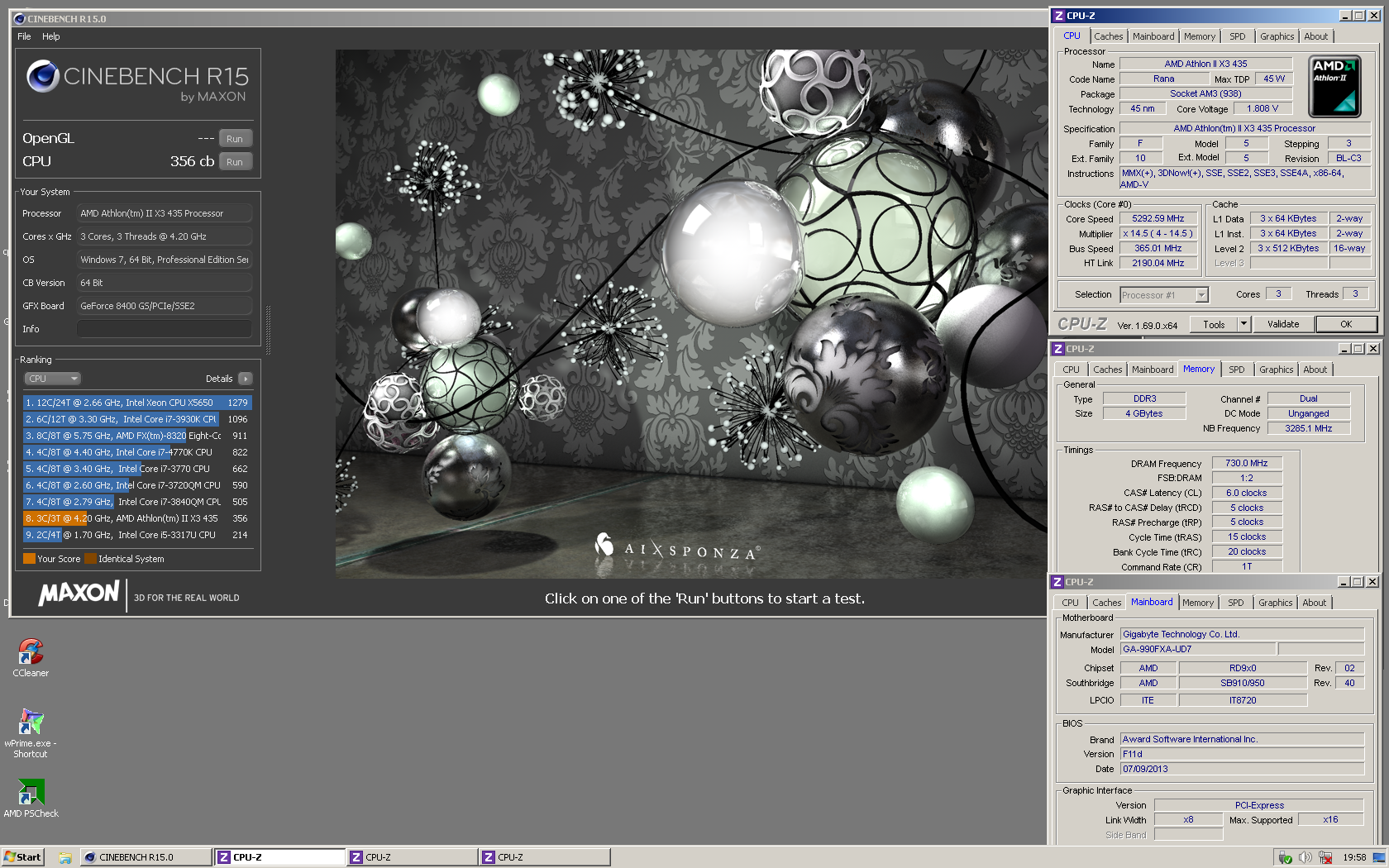The width and height of the screenshot is (1389, 868).
Task: Click the Validate button in CPU-Z
Action: pos(1282,324)
